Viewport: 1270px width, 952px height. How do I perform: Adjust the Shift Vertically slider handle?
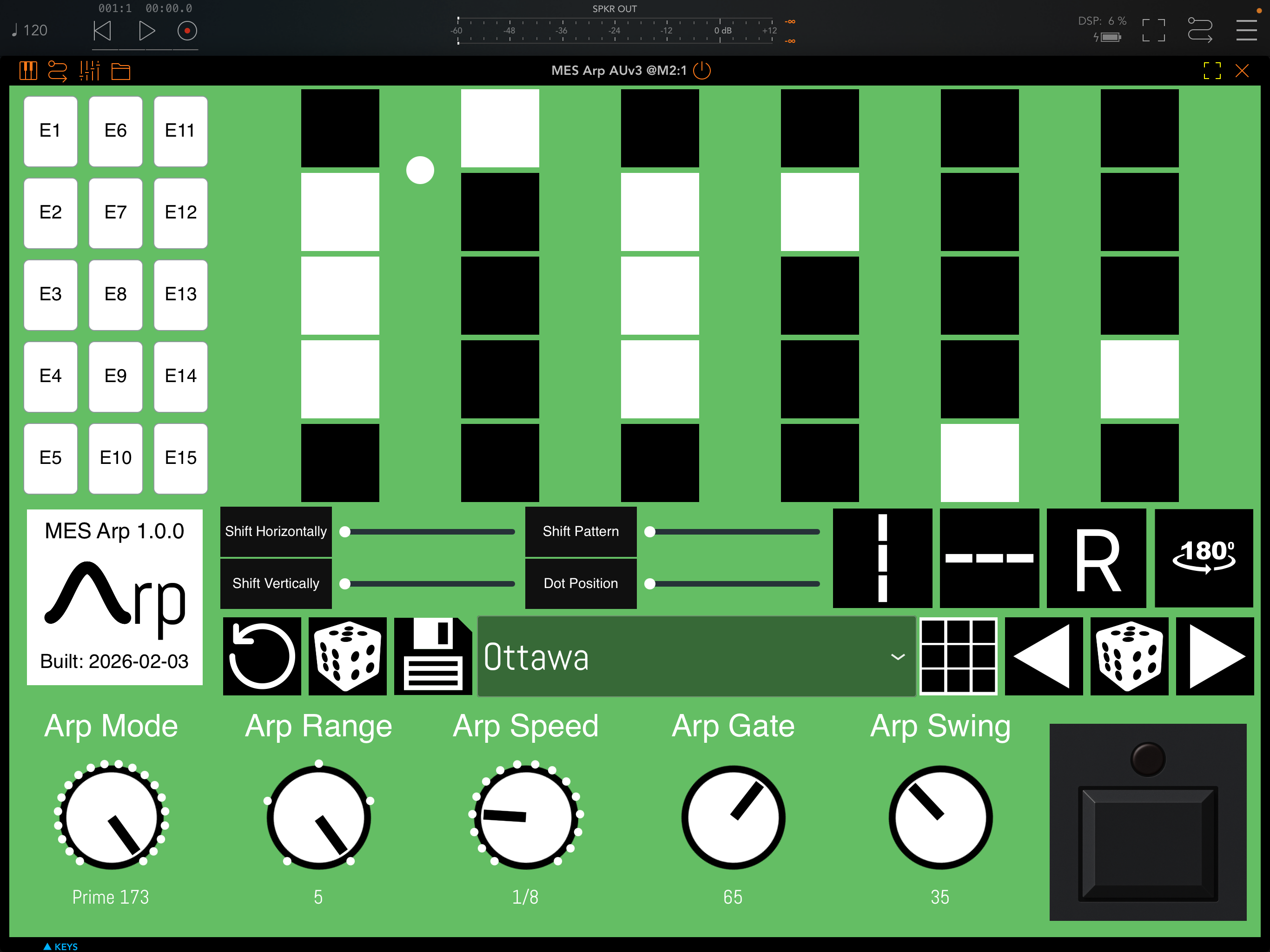point(345,584)
